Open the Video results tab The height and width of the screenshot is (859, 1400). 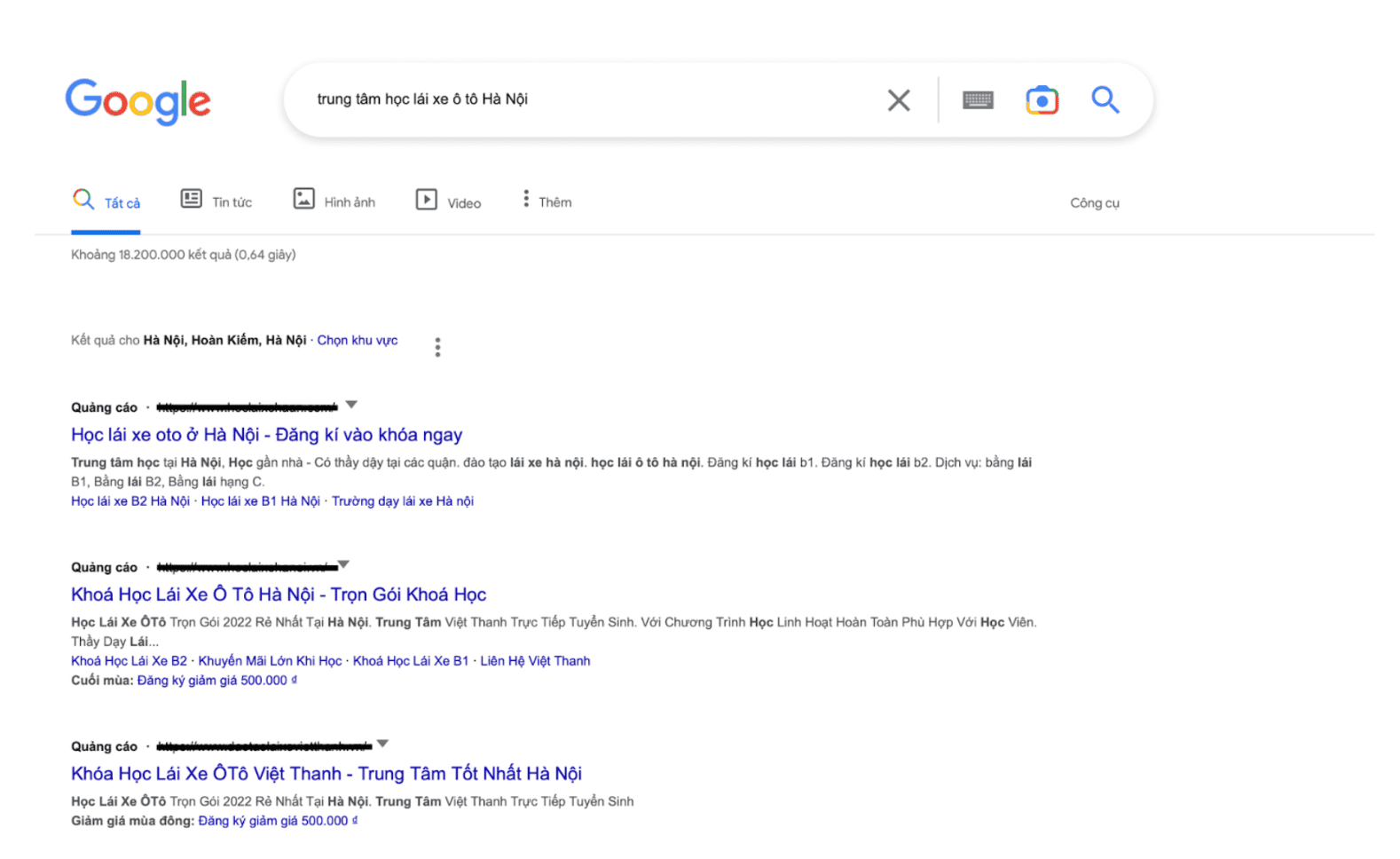pyautogui.click(x=449, y=202)
